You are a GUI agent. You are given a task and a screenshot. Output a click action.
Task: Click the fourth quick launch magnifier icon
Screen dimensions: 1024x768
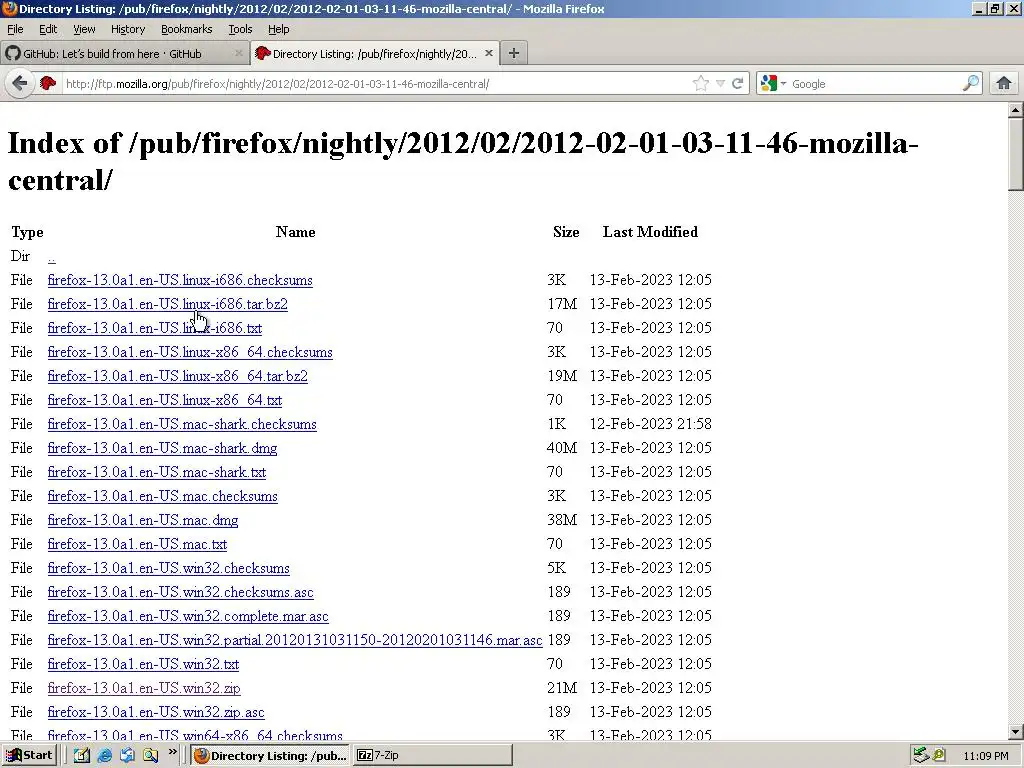click(151, 756)
